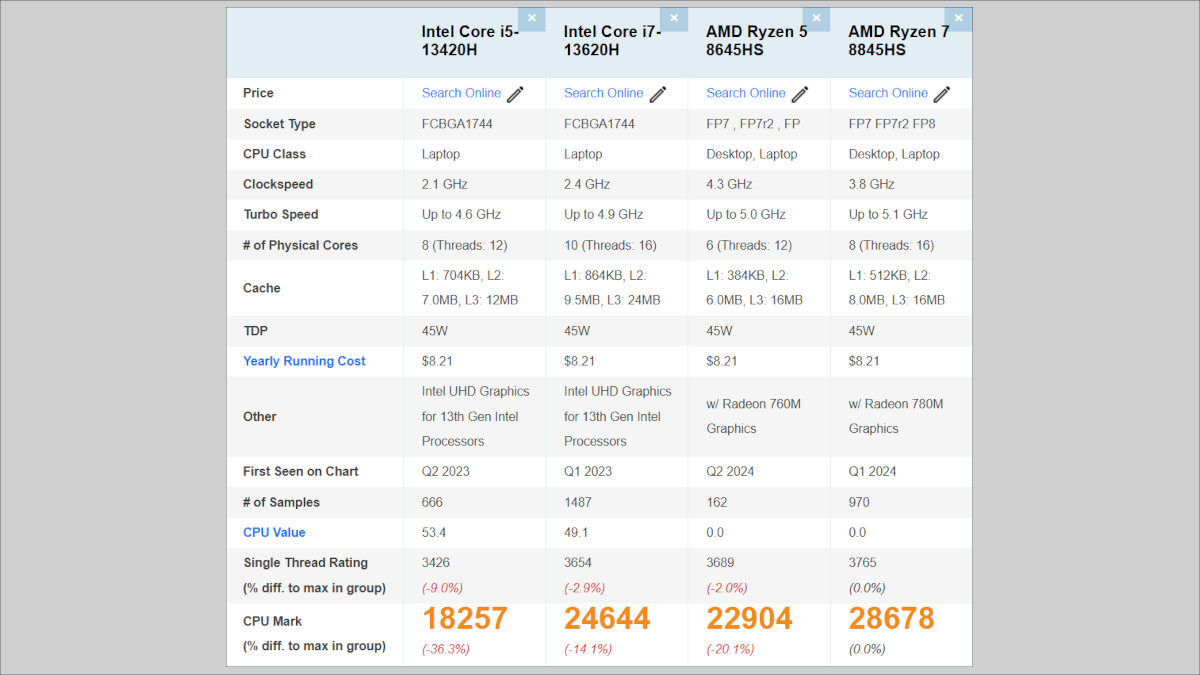The image size is (1200, 675).
Task: Remove AMD Ryzen 7 8845HS column
Action: pyautogui.click(x=959, y=18)
